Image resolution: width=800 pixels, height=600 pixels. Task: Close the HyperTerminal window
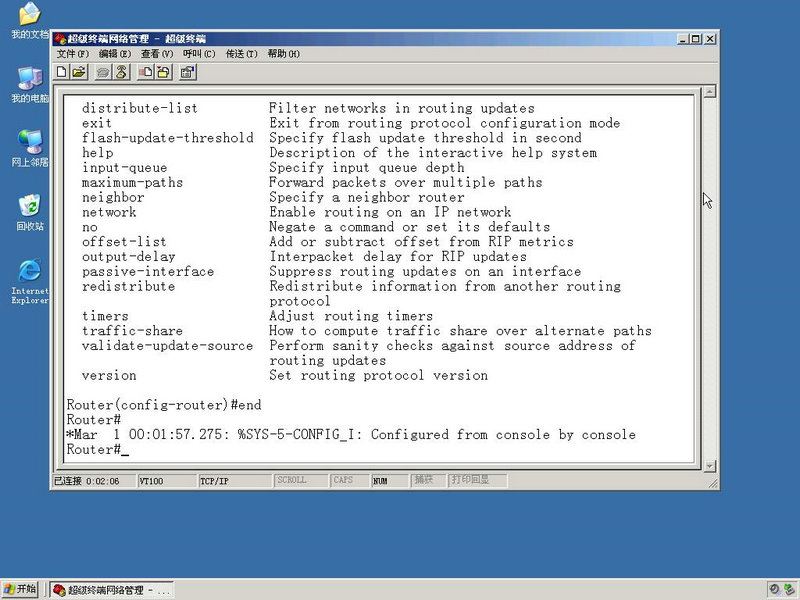[x=710, y=39]
